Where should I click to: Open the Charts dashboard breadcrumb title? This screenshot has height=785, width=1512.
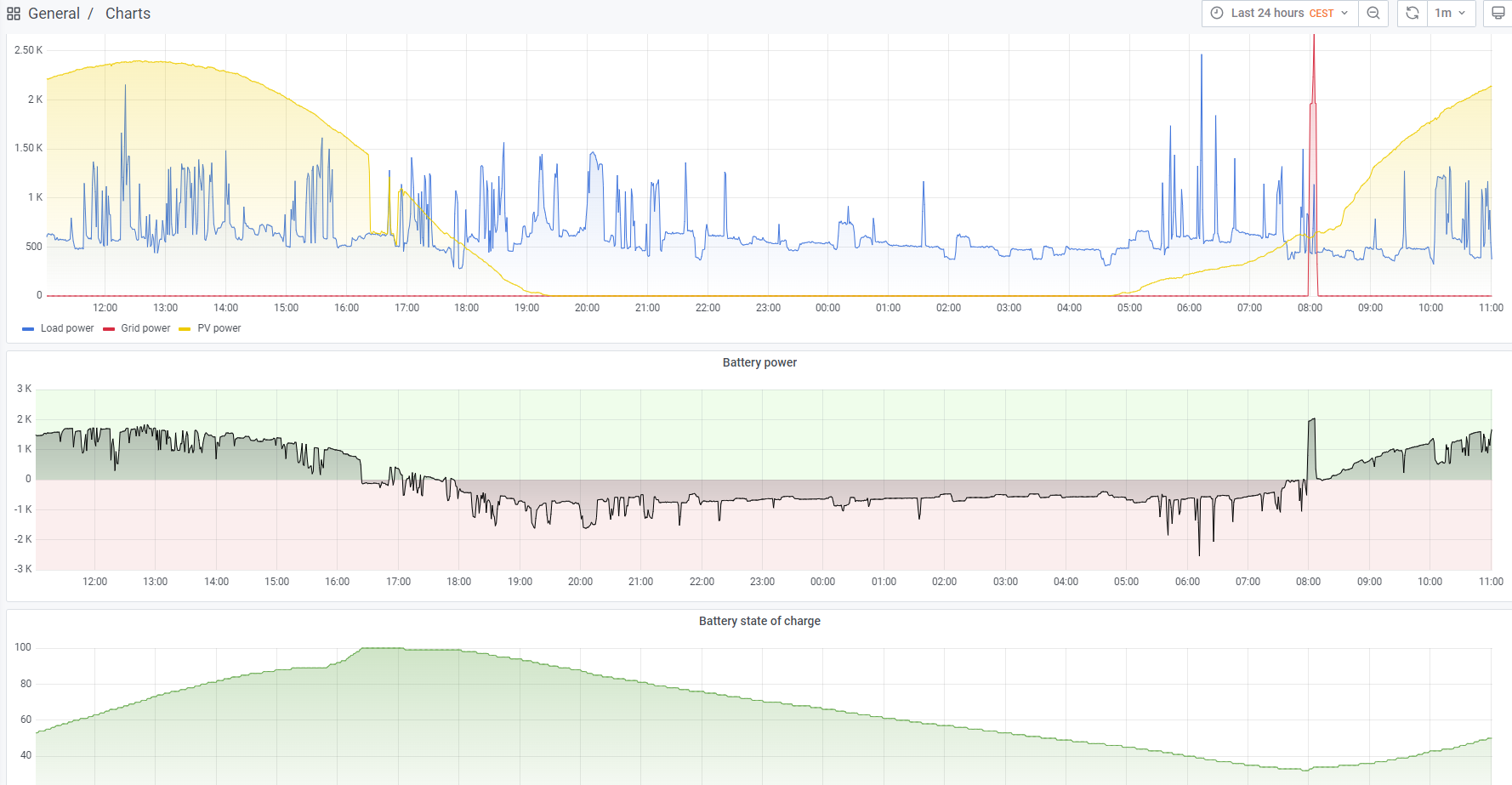coord(128,14)
